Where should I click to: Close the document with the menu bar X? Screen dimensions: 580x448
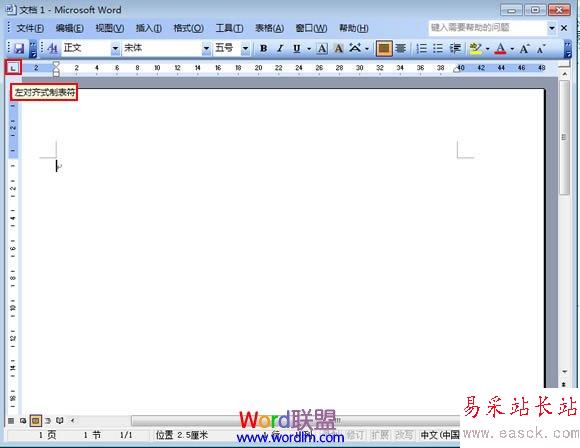coord(564,28)
